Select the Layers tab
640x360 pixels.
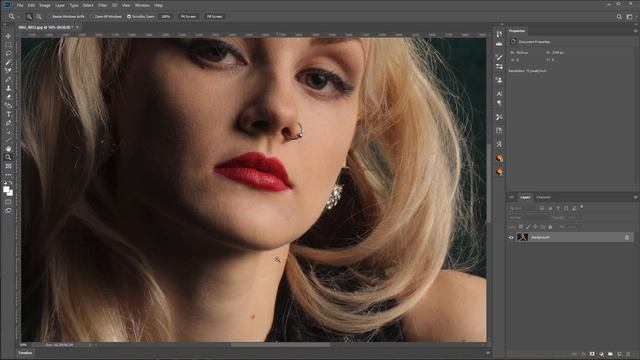pos(525,197)
